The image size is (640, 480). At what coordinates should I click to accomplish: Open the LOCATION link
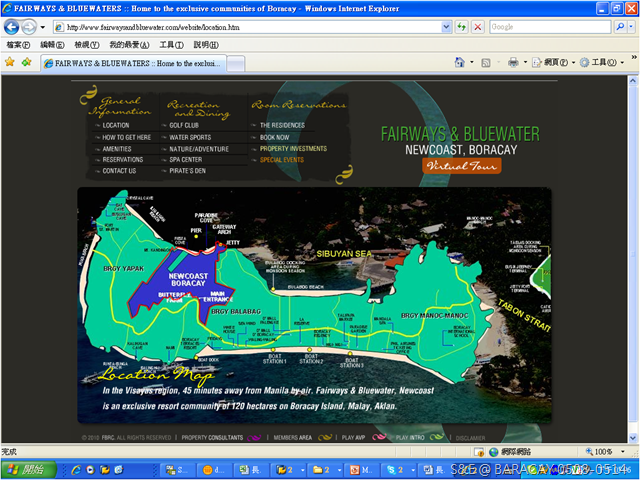(116, 125)
